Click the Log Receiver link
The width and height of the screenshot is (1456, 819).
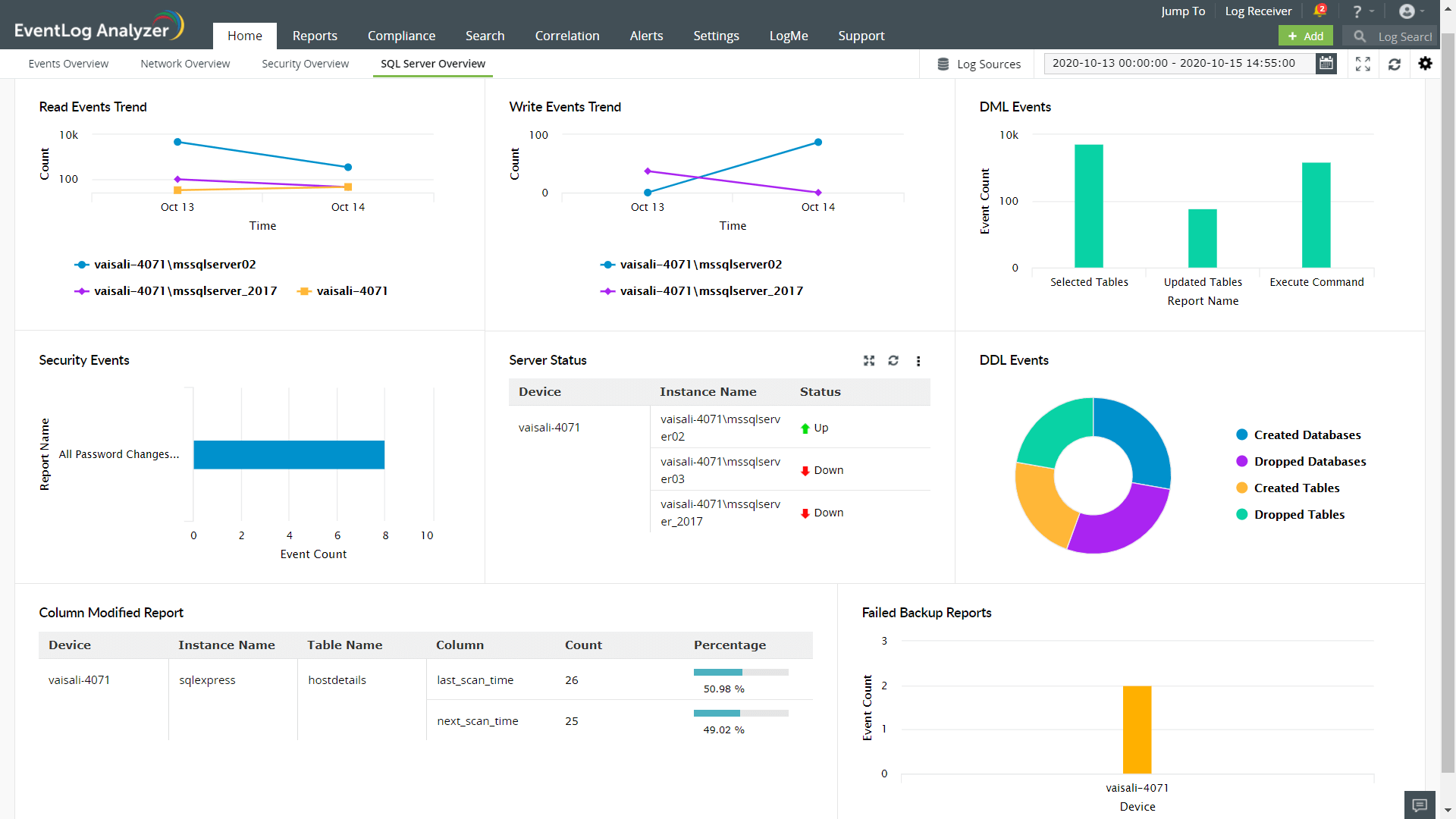pos(1258,11)
